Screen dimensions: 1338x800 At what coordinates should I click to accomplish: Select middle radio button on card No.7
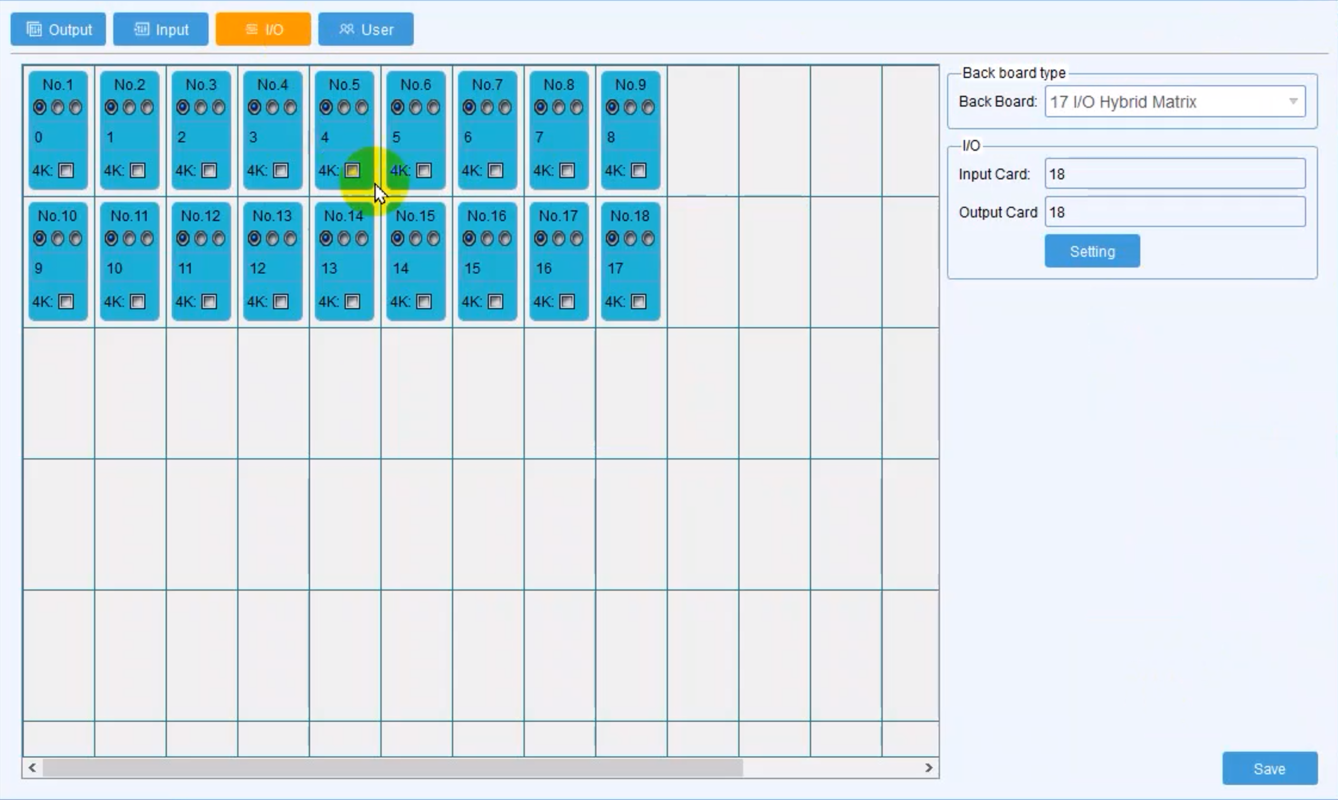[x=487, y=107]
